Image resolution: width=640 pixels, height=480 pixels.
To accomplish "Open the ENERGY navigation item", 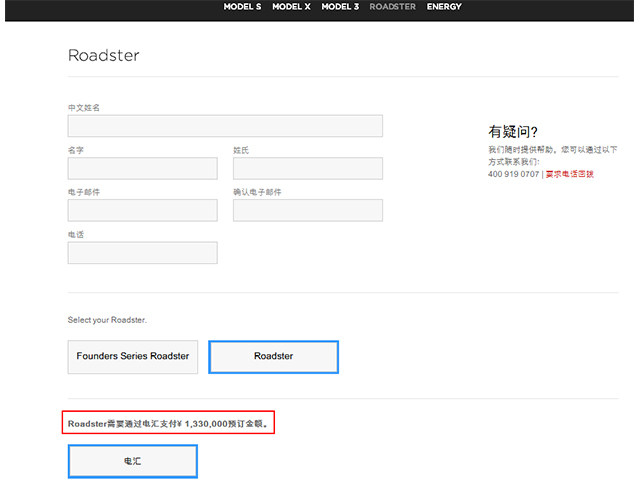I will (444, 7).
